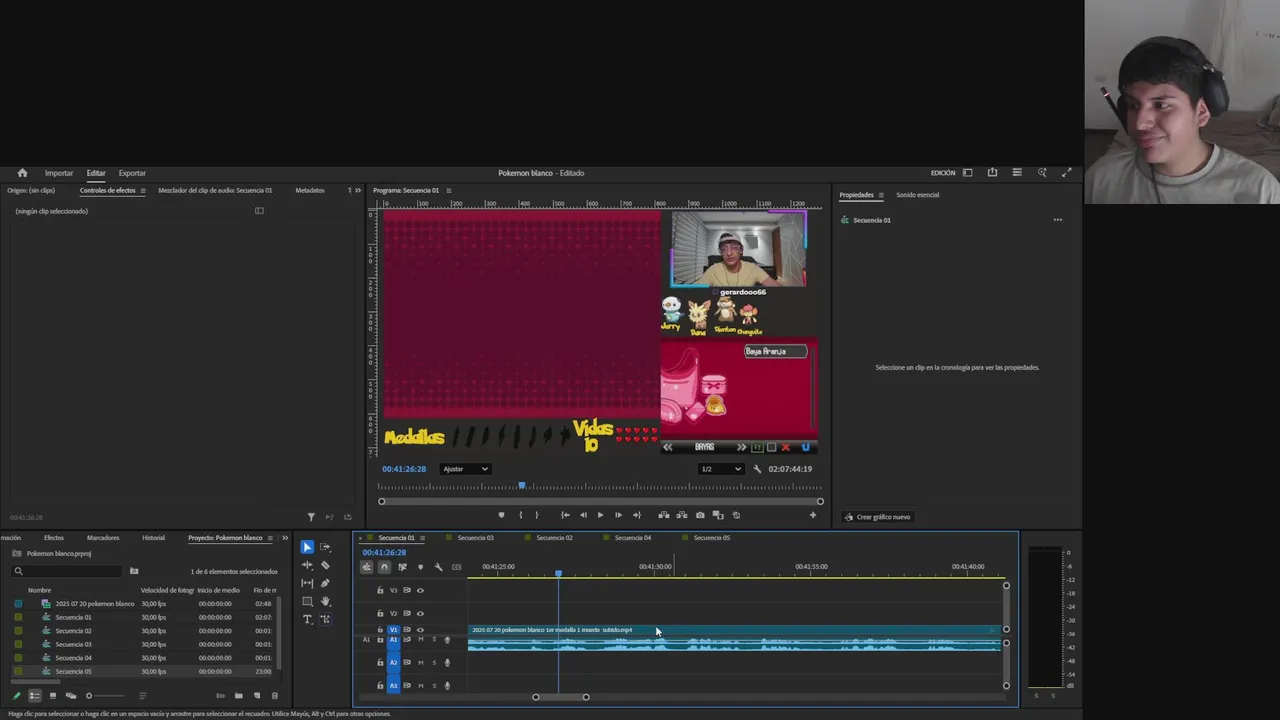
Task: Enable voice-over record on A3
Action: pos(447,685)
